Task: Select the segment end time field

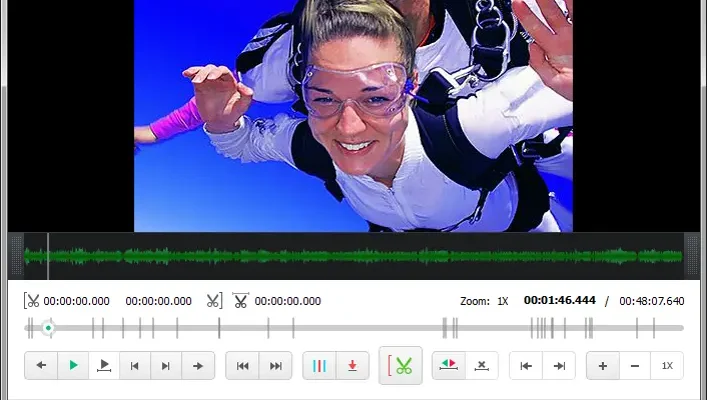Action: (x=158, y=301)
